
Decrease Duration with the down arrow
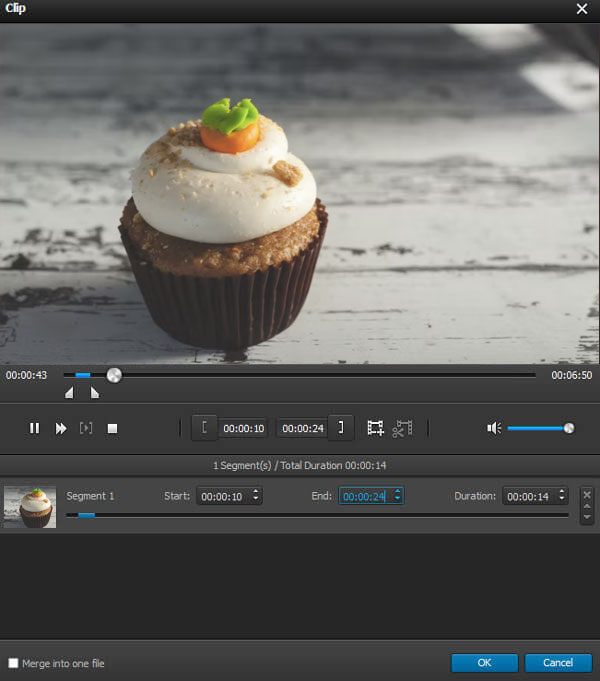pyautogui.click(x=562, y=499)
